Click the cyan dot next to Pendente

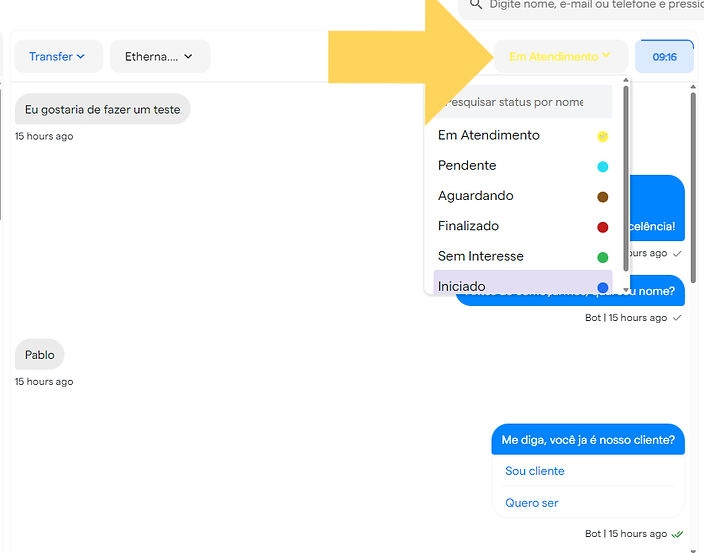[x=602, y=166]
